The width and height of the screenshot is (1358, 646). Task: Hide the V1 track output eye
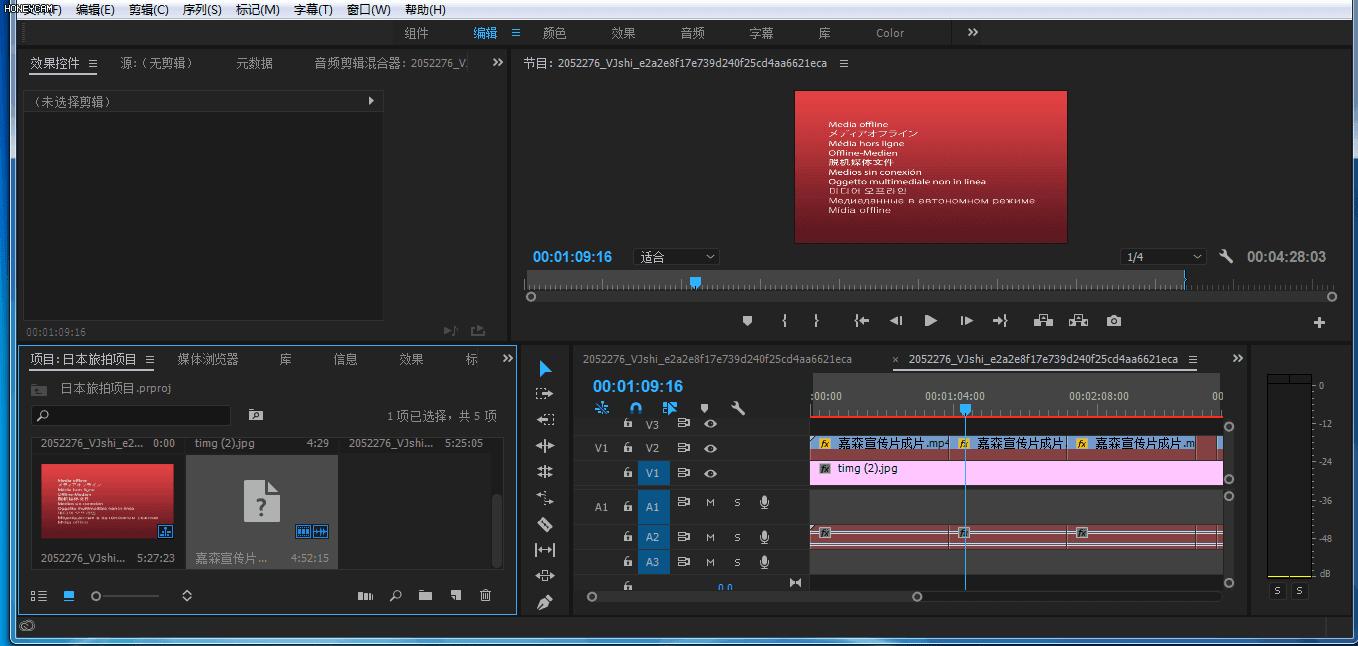710,473
